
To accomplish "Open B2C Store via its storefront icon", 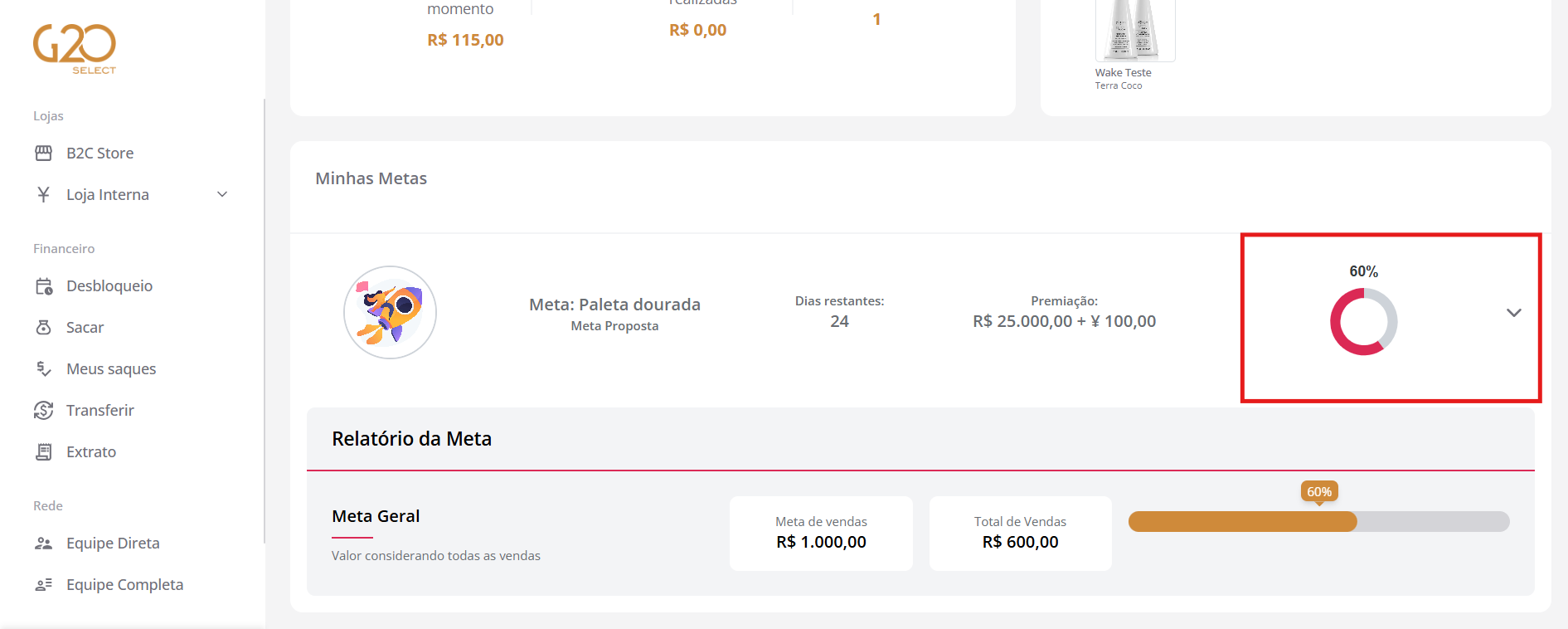I will pos(44,153).
